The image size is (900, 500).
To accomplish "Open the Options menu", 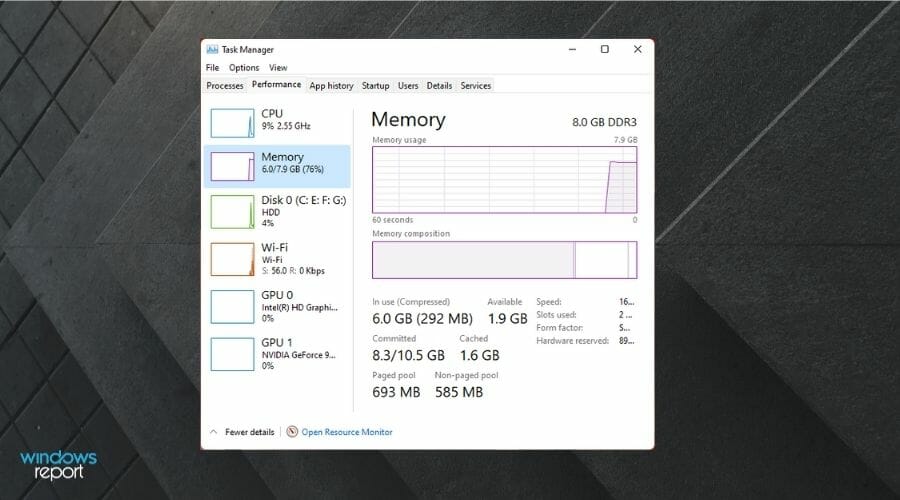I will pos(244,68).
